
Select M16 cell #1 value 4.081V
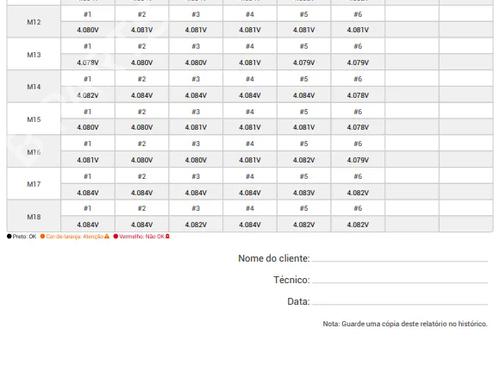[88, 160]
